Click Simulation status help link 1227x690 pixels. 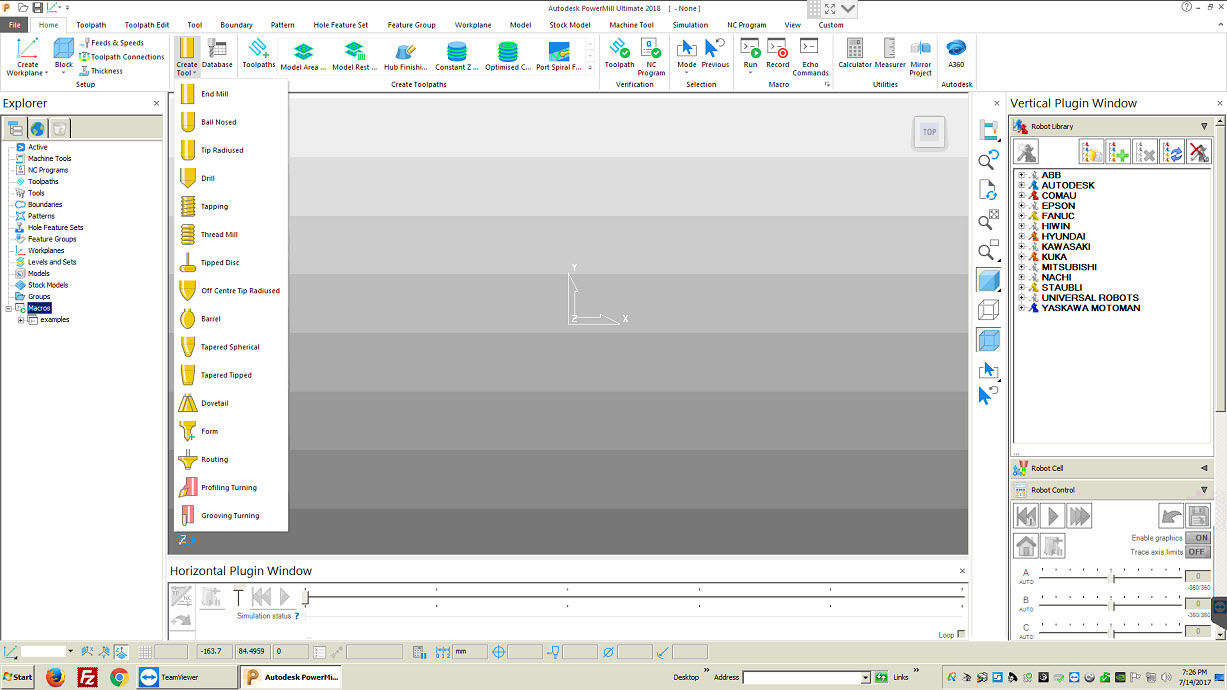(297, 616)
